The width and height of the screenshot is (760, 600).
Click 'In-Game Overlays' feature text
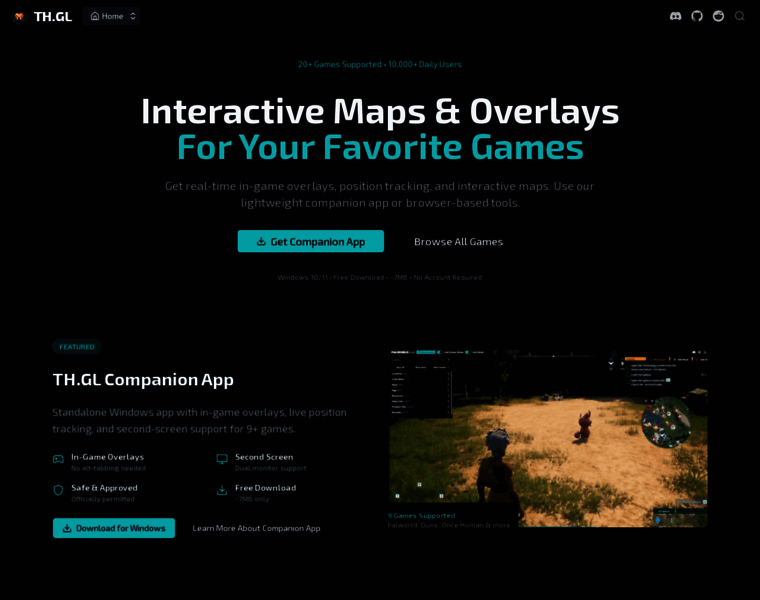tap(108, 457)
